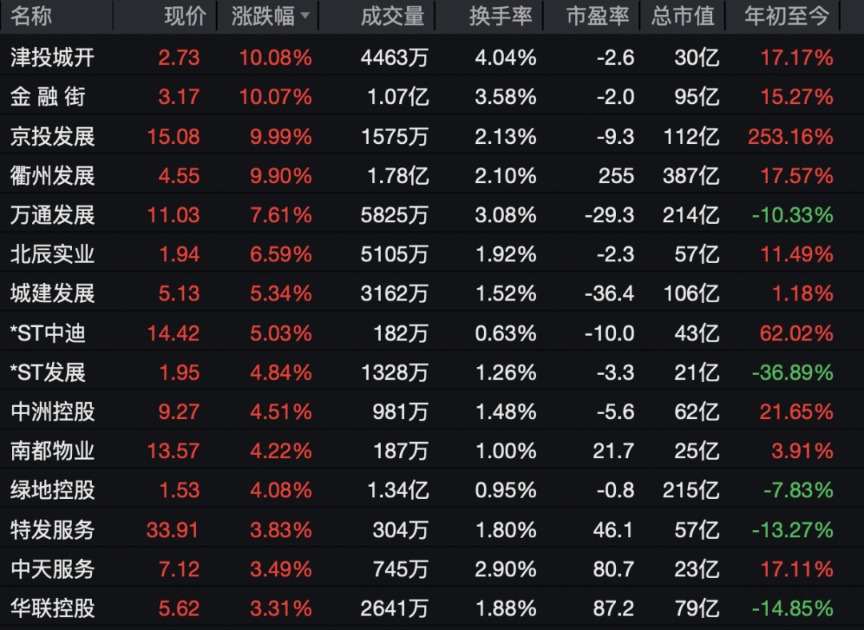Screen dimensions: 864x630
Task: Select the 绿地控股 row
Action: [52, 490]
